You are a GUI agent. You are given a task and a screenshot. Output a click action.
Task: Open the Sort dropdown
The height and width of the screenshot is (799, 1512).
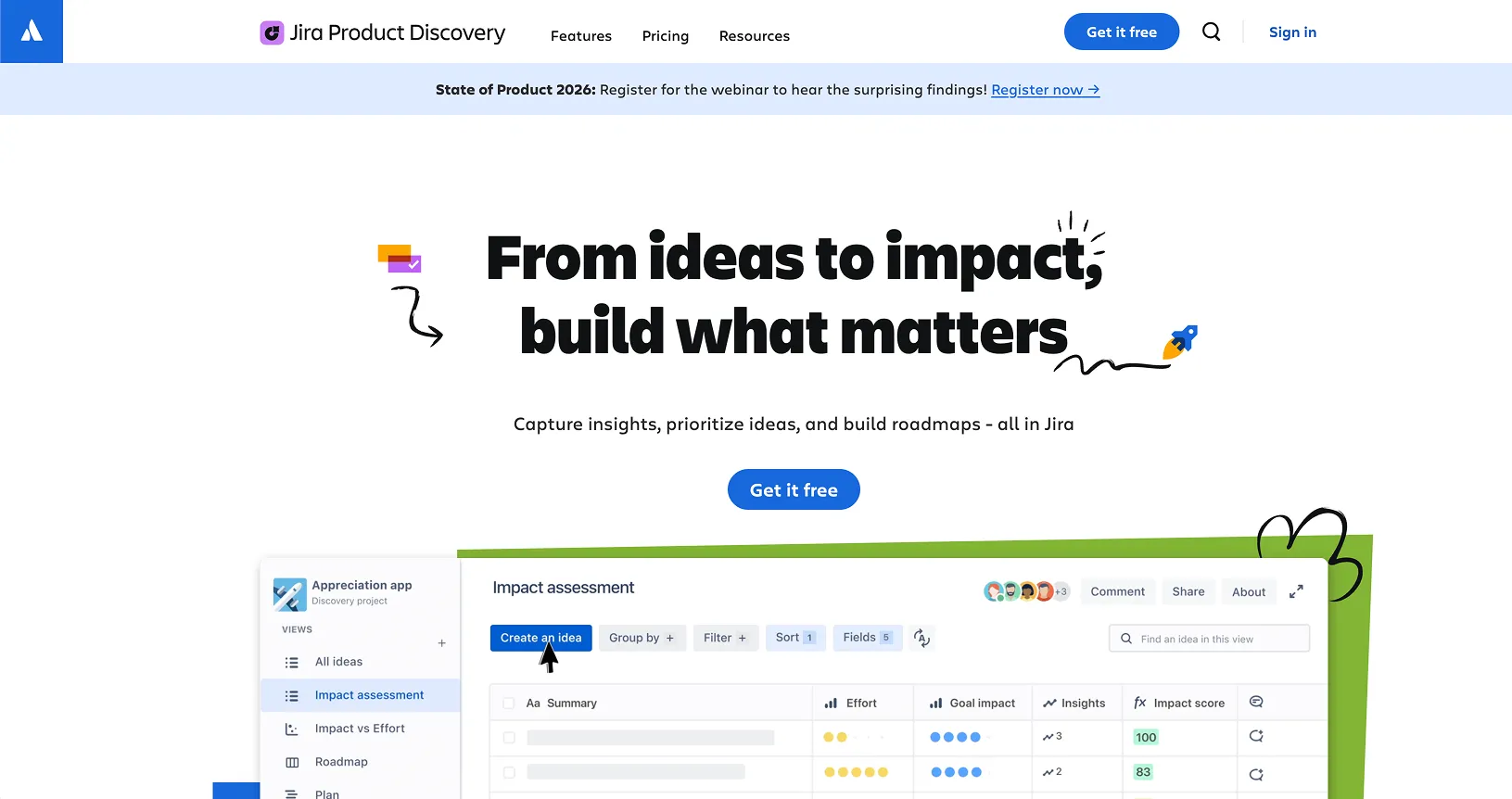click(x=794, y=638)
